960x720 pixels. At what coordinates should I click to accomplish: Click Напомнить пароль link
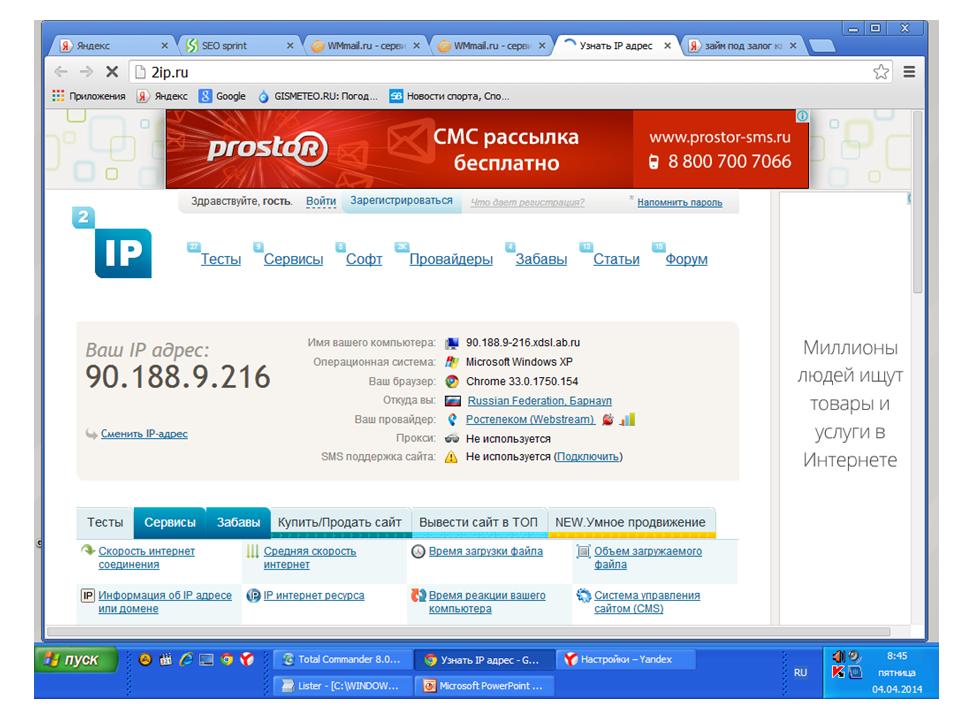(x=680, y=202)
